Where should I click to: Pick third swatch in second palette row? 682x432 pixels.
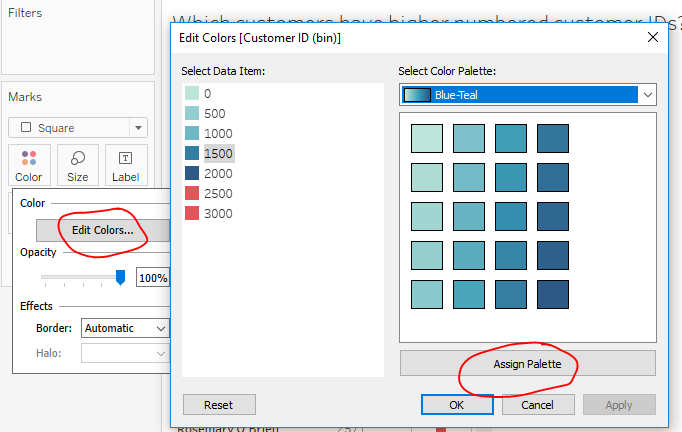pos(511,177)
